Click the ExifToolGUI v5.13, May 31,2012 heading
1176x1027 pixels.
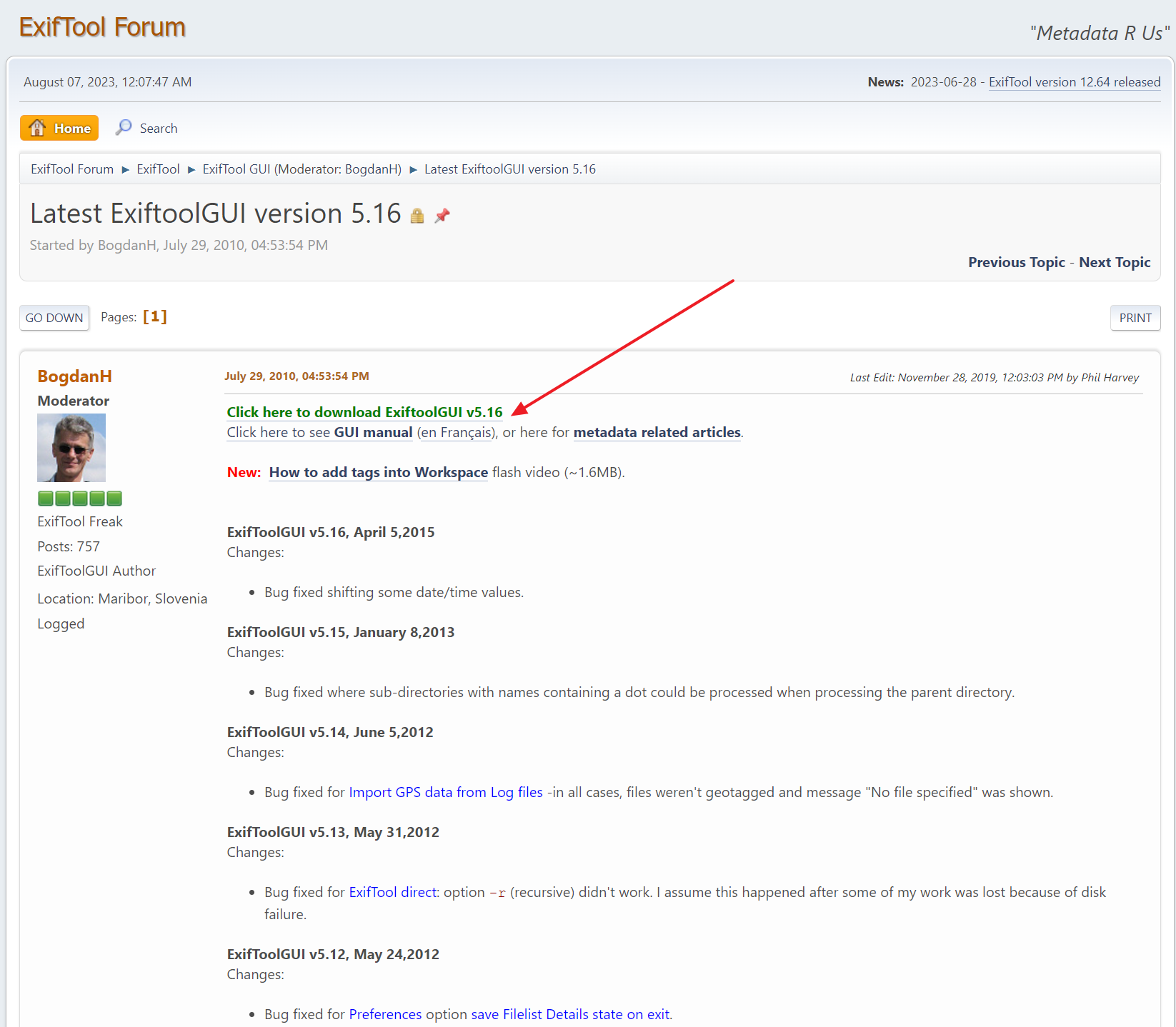click(x=333, y=832)
